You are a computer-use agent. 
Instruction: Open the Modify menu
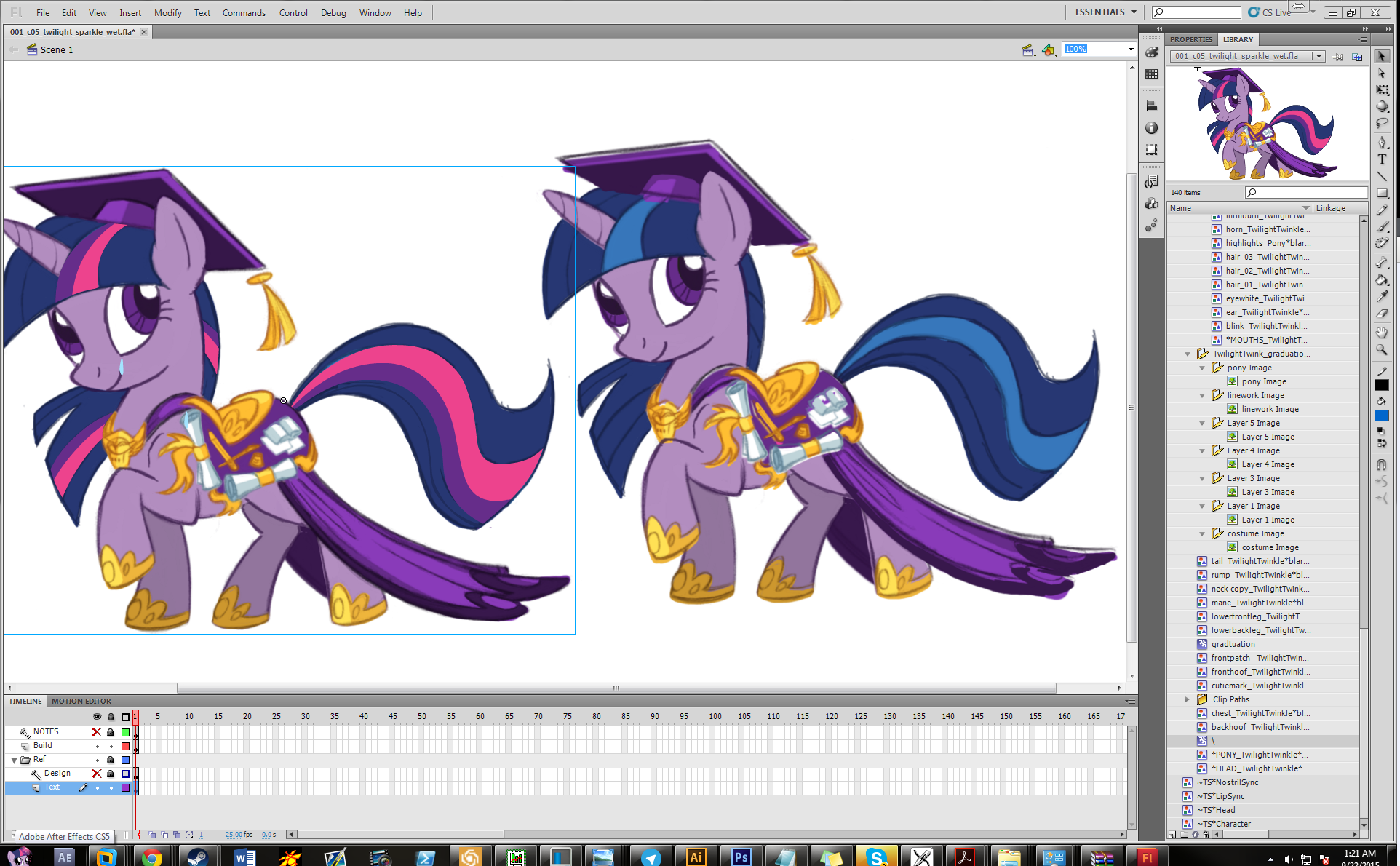pos(167,13)
